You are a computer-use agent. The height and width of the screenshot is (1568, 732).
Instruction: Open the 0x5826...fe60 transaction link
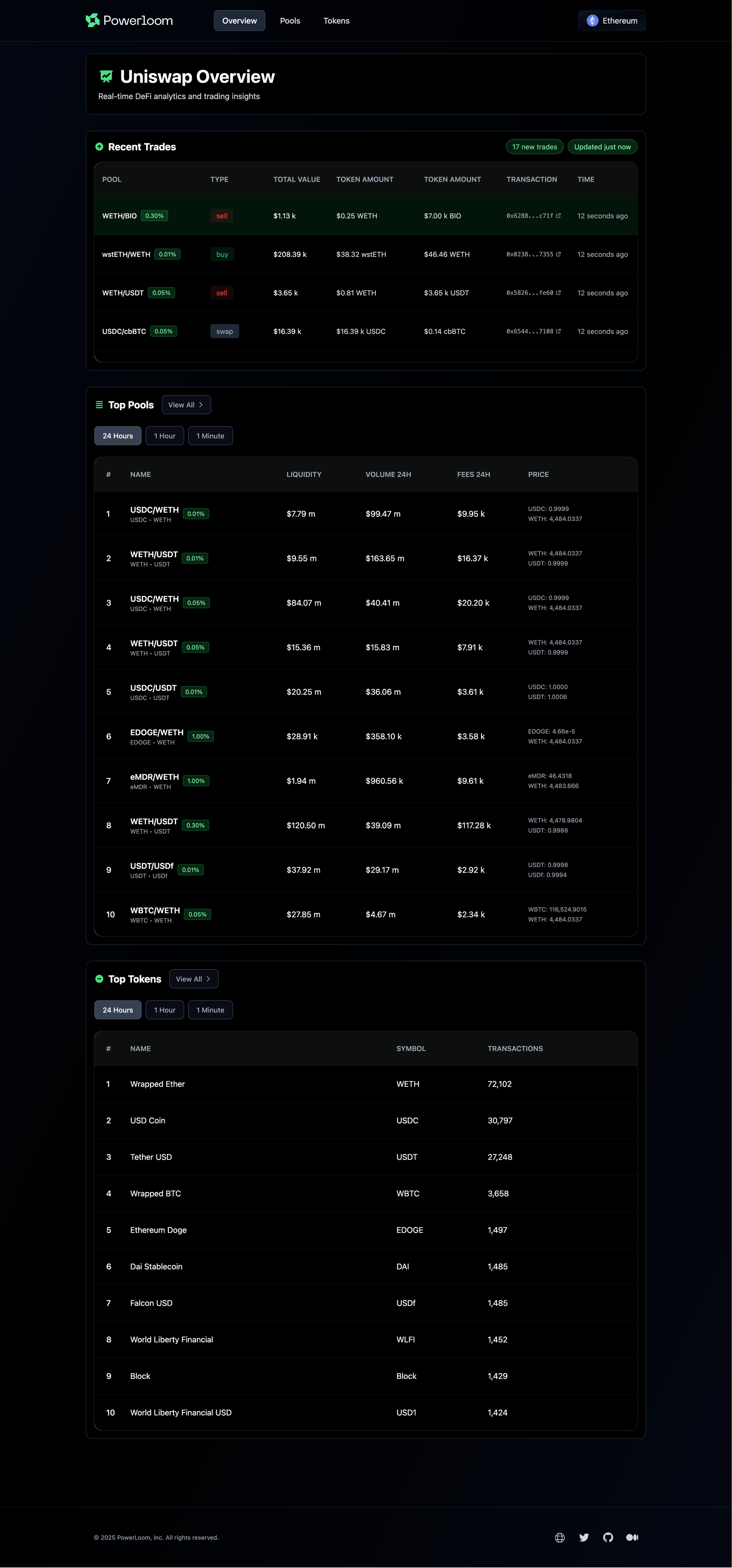pos(530,293)
